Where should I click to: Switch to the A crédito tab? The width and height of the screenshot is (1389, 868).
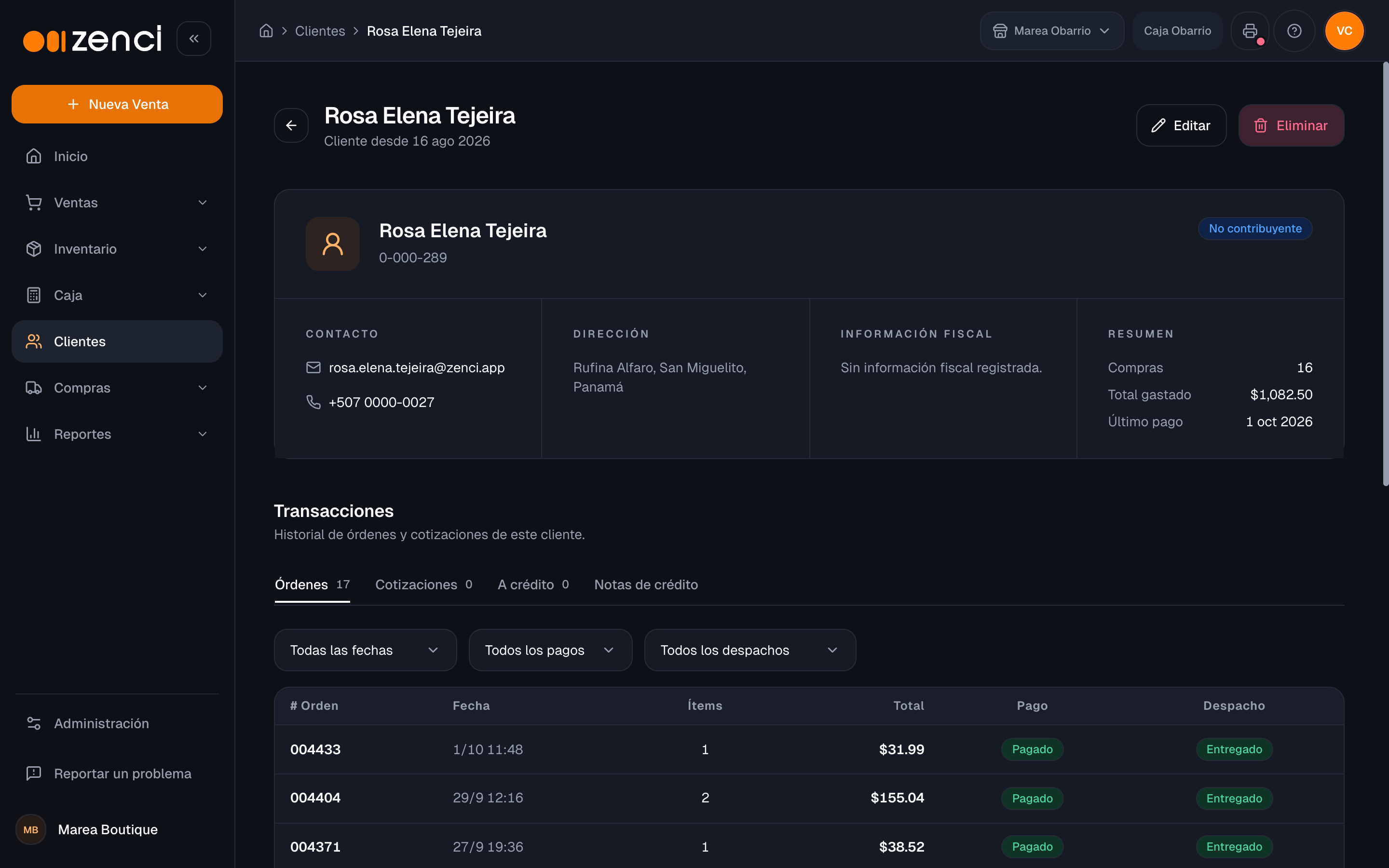(533, 584)
